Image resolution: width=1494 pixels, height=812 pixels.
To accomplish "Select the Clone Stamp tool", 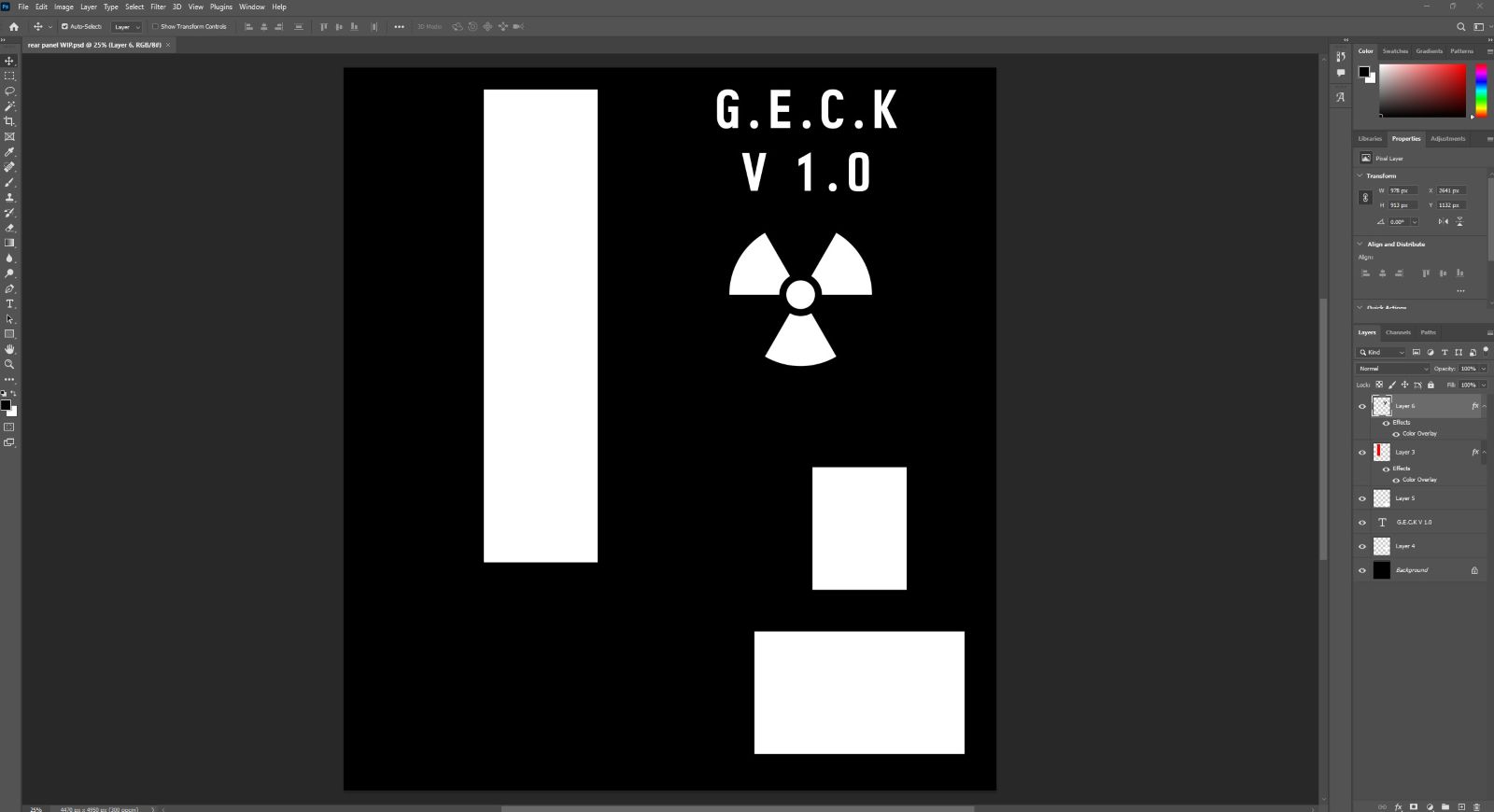I will (x=9, y=197).
